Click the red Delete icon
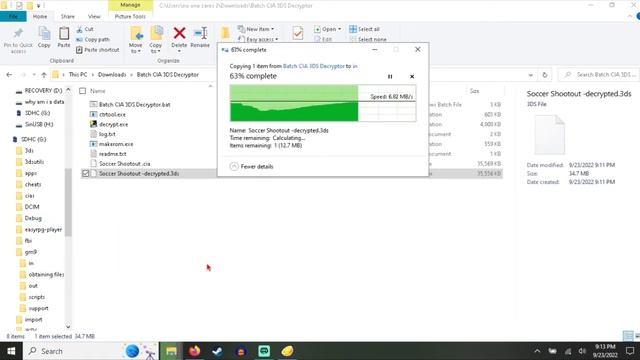The image size is (640, 360). (x=179, y=33)
